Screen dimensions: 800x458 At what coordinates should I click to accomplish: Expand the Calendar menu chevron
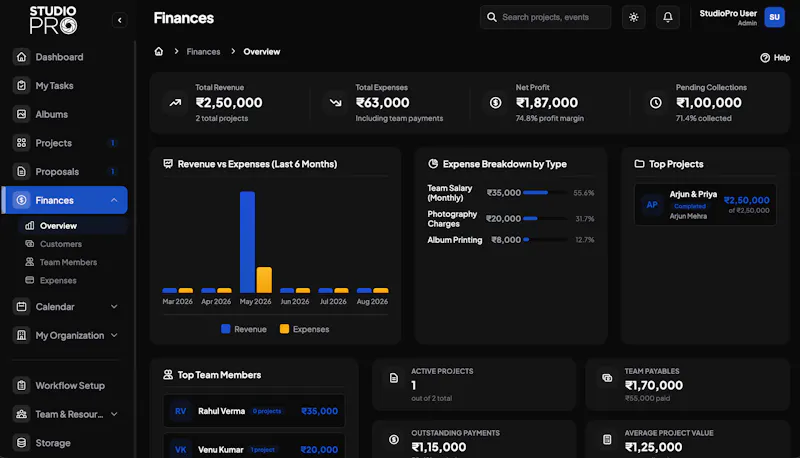(x=114, y=307)
